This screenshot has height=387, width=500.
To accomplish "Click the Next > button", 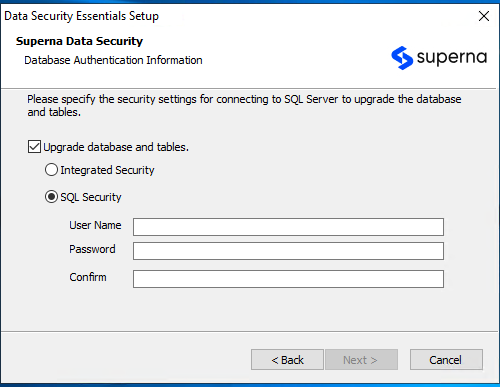I will point(361,360).
